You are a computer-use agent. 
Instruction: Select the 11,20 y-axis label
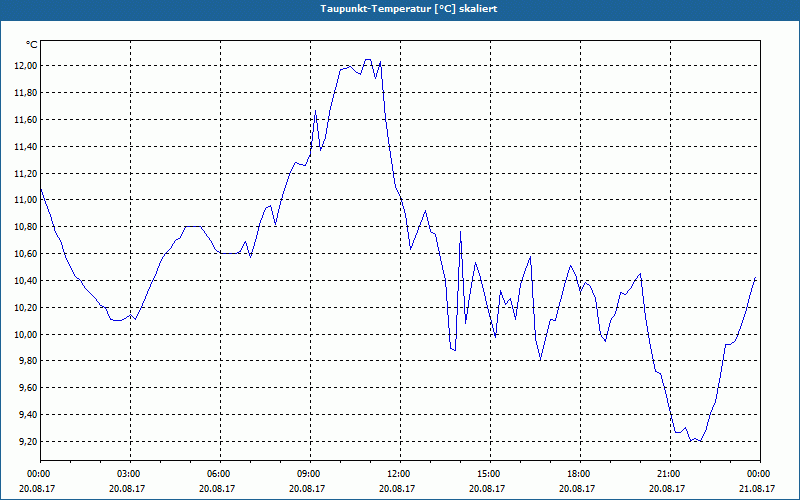(x=27, y=173)
